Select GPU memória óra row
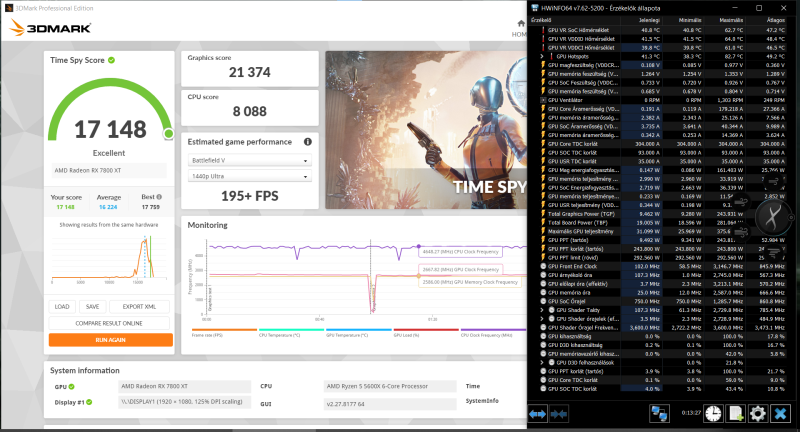The height and width of the screenshot is (432, 800). tap(663, 292)
